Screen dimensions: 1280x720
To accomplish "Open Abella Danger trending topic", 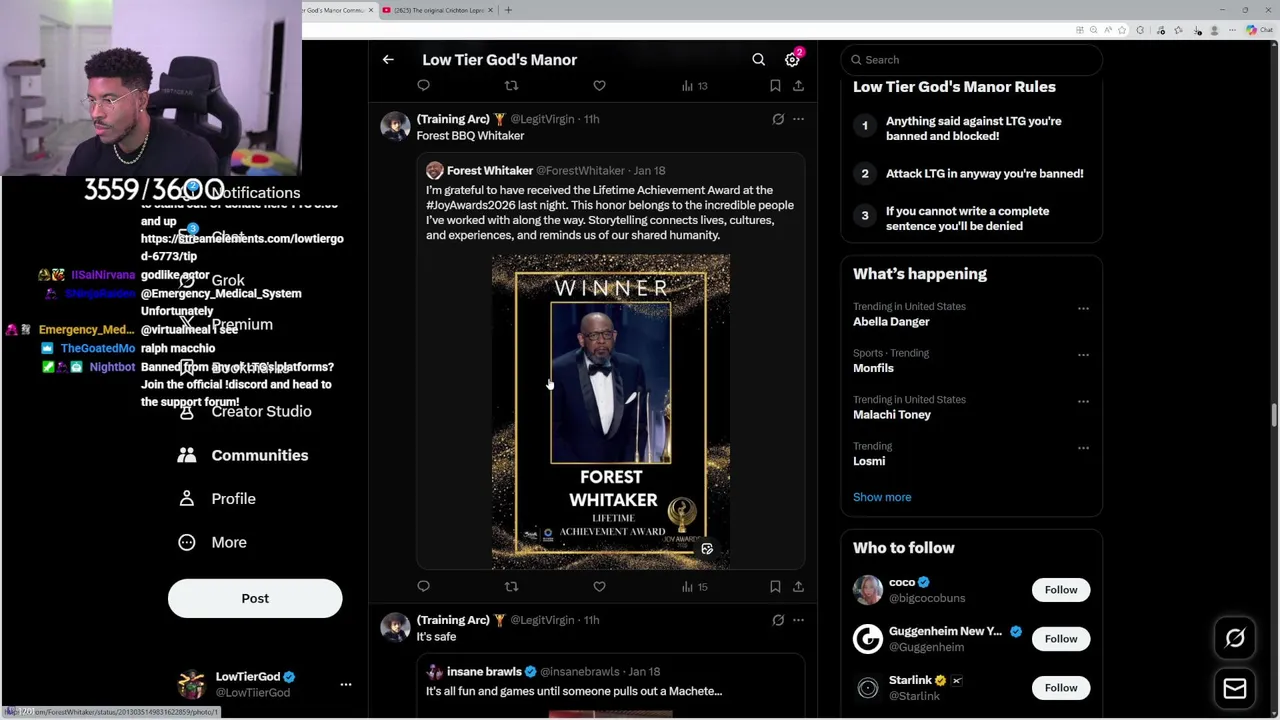I will coord(891,322).
